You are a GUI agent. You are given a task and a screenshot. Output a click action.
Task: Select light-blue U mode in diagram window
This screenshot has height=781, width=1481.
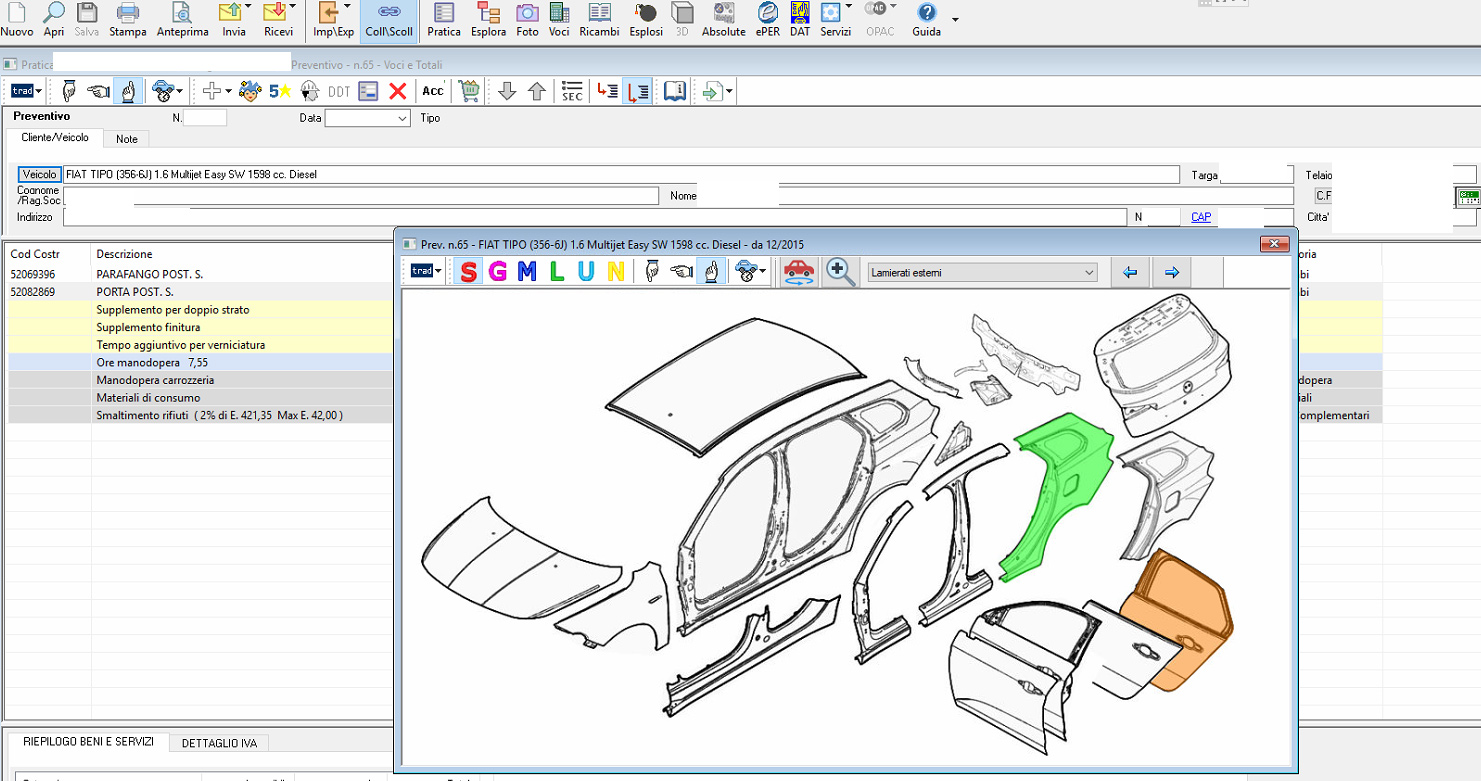[x=586, y=272]
